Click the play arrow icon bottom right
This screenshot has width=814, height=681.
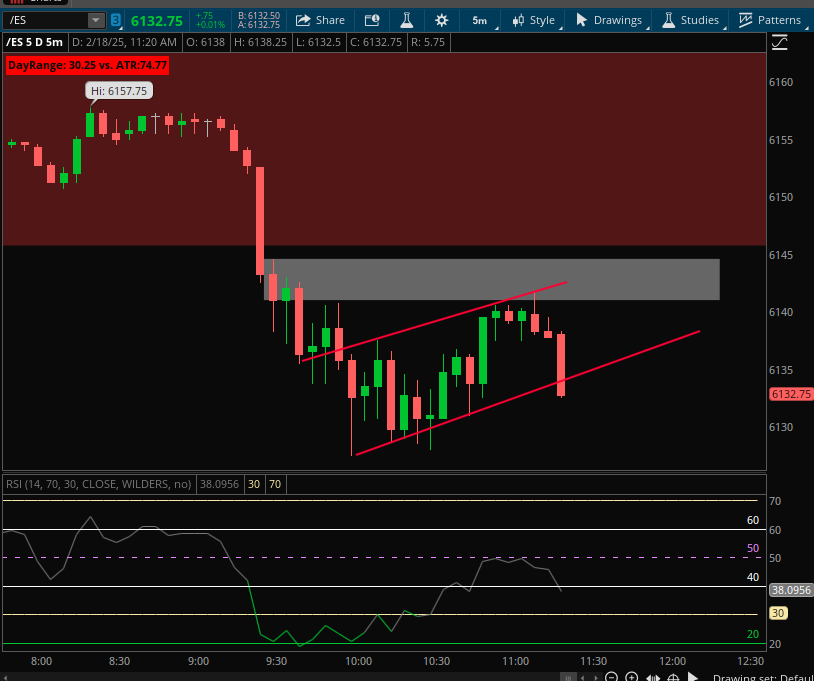pyautogui.click(x=693, y=677)
